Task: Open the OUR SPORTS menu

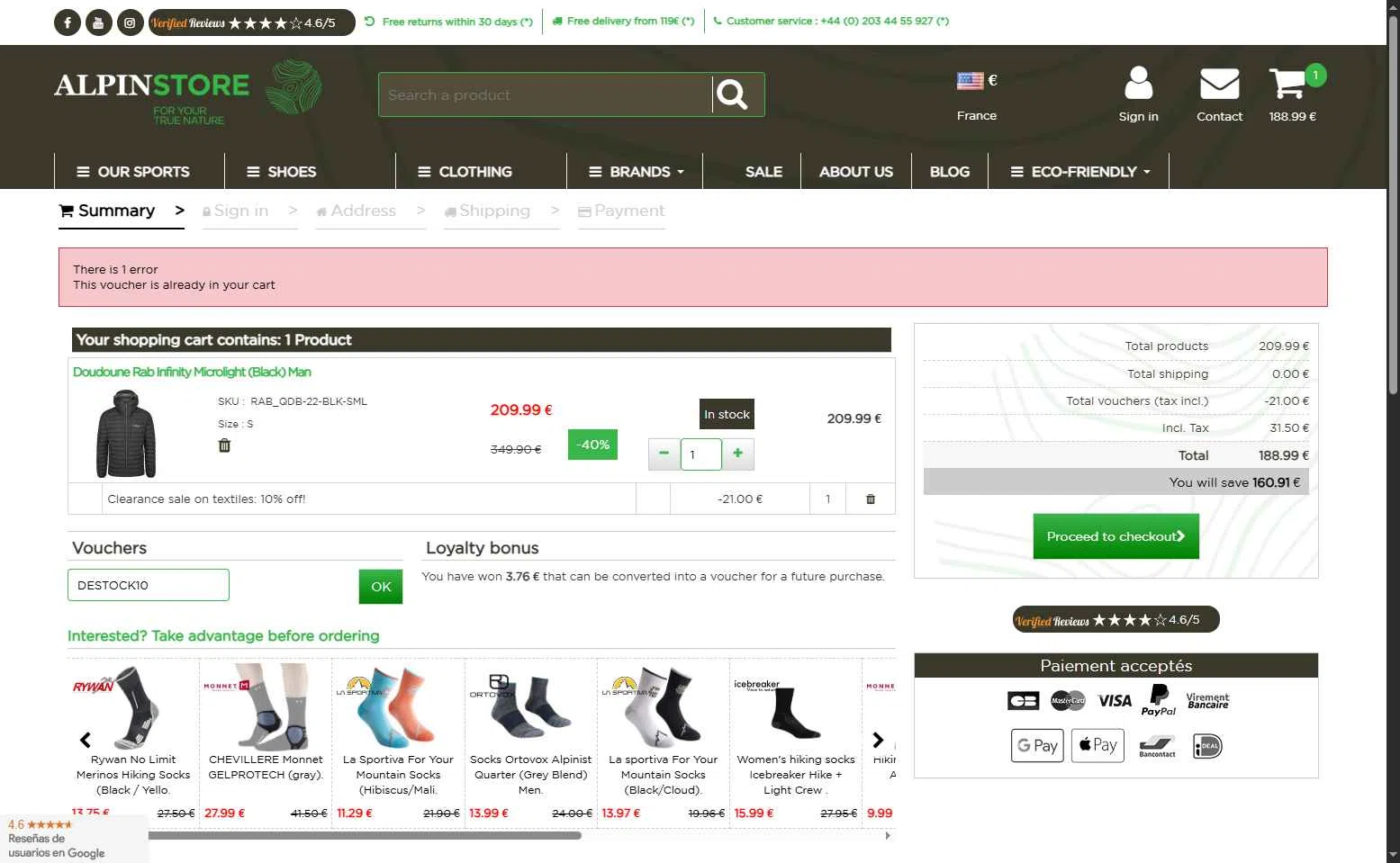Action: 133,171
